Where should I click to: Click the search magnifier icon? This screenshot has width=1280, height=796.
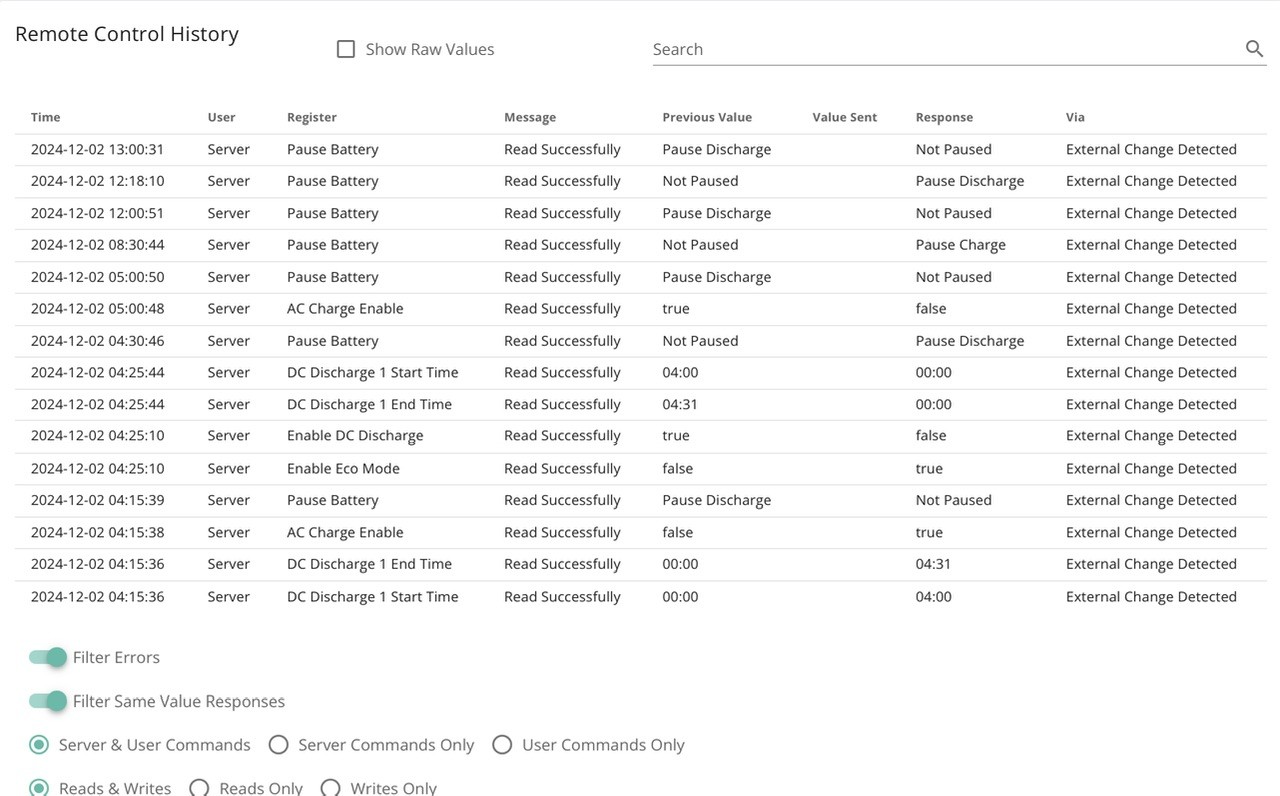click(x=1254, y=49)
